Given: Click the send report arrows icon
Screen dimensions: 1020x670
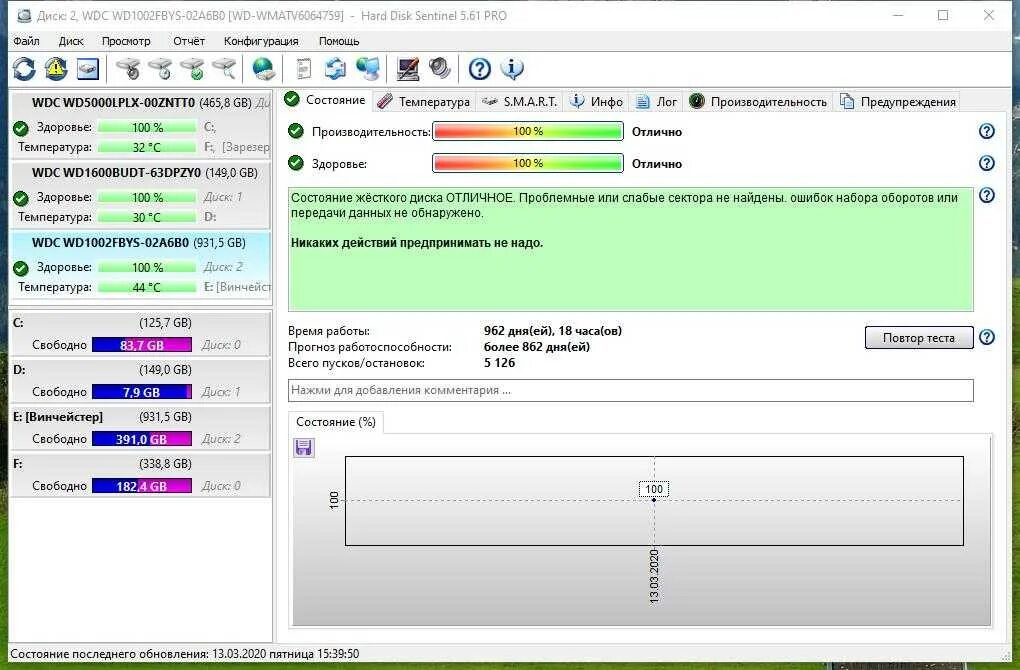Looking at the screenshot, I should tap(335, 68).
